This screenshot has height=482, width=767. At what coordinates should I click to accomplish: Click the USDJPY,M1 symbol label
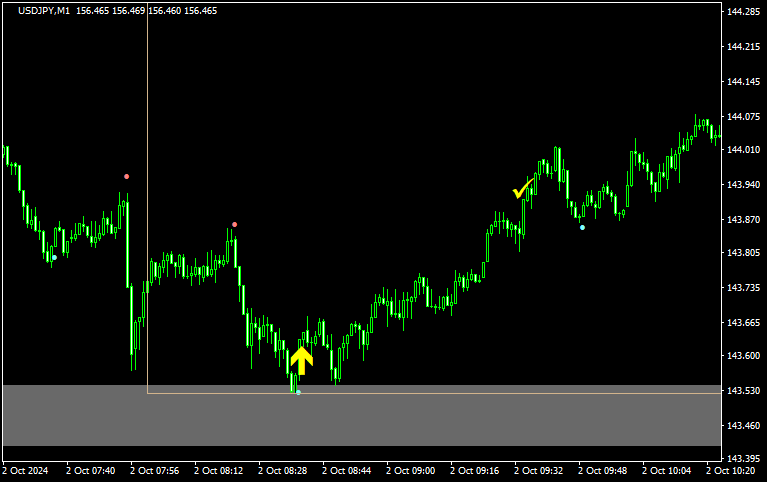44,11
